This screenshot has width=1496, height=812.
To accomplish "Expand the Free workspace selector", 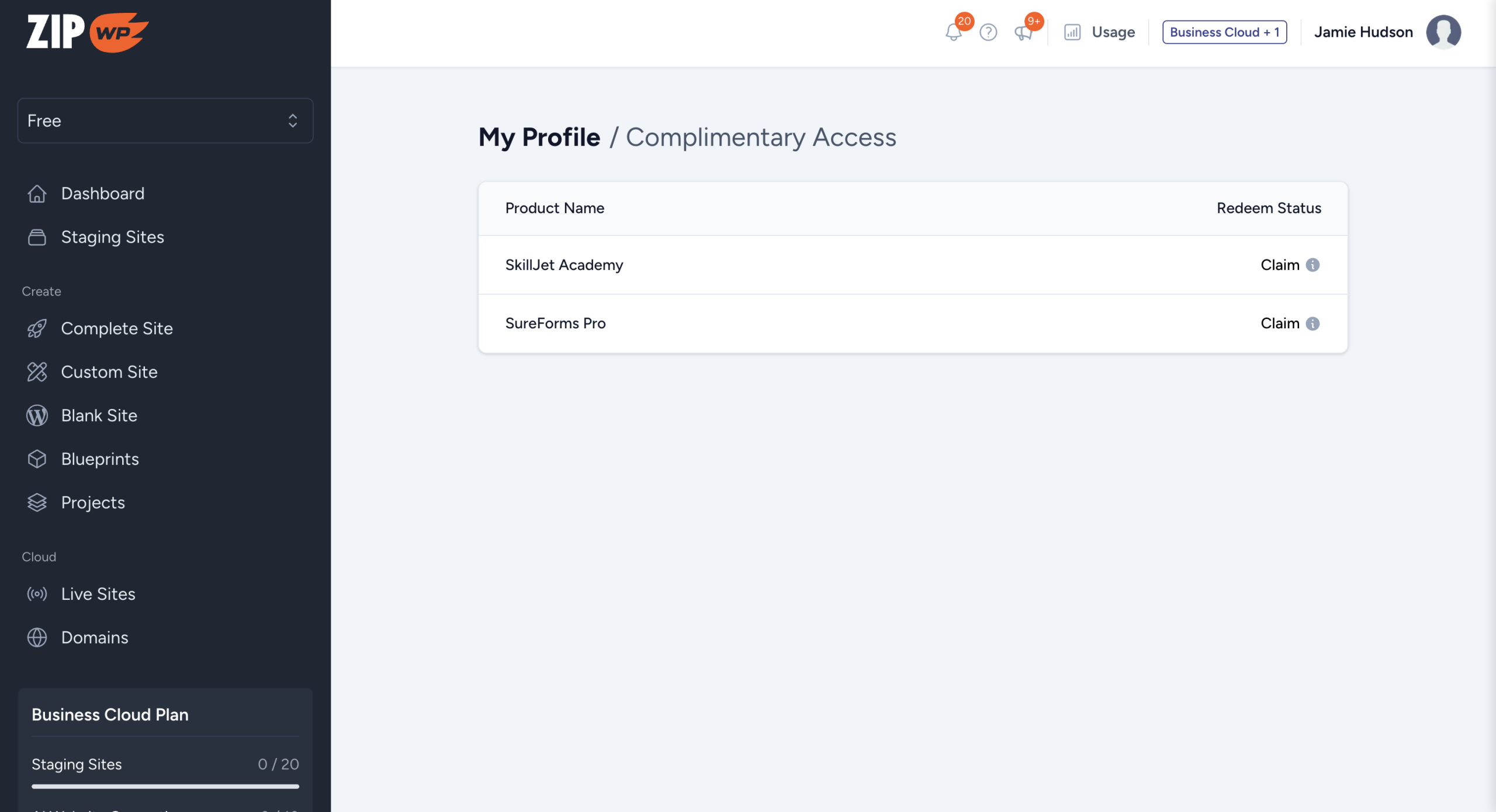I will point(165,120).
